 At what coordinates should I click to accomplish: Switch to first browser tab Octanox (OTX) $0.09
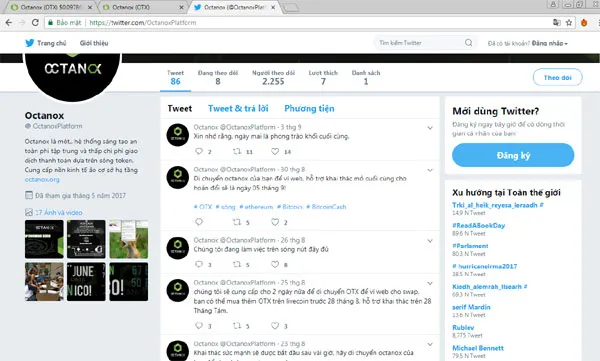[x=52, y=7]
